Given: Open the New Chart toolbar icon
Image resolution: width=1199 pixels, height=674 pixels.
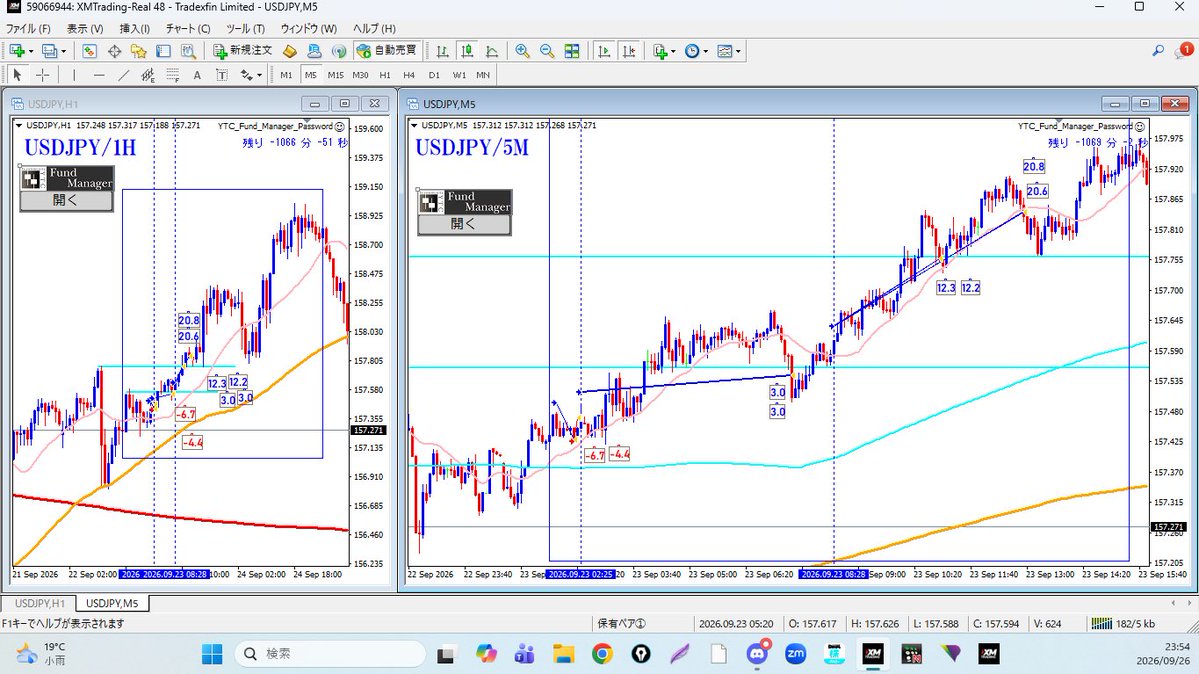Looking at the screenshot, I should coord(17,51).
